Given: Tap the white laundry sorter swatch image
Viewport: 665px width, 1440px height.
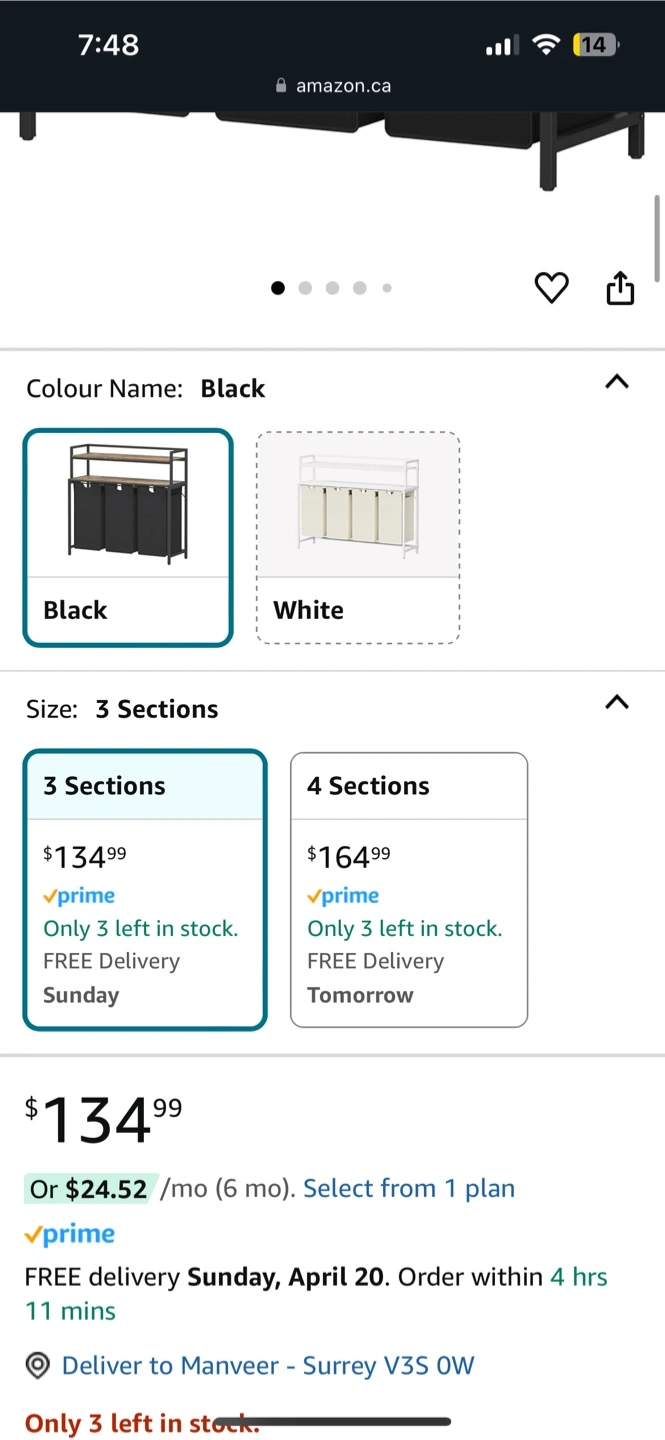Looking at the screenshot, I should [358, 505].
